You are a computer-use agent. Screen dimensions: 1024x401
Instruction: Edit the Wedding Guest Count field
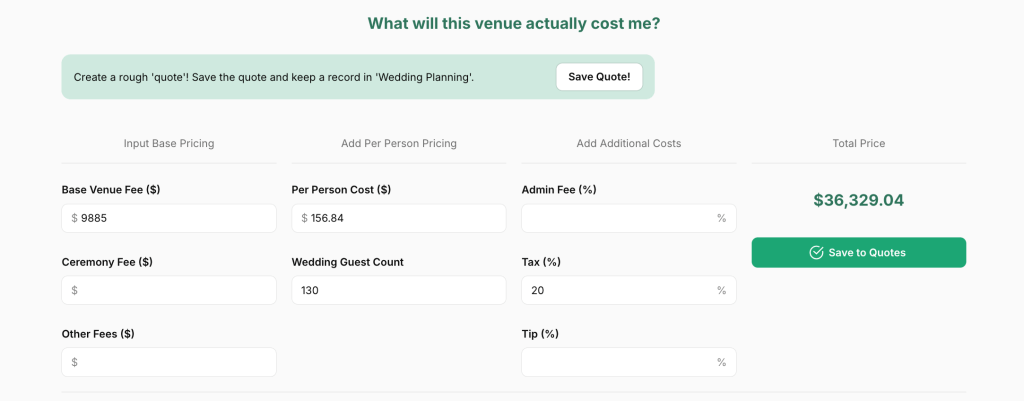point(398,290)
